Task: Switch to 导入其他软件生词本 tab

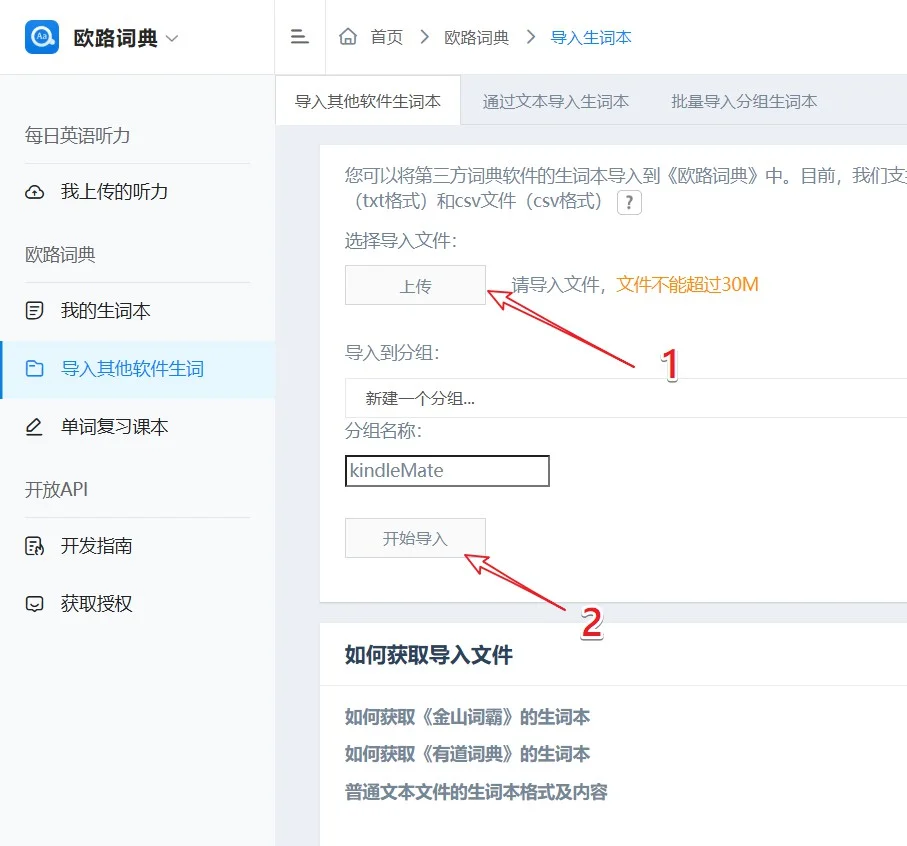Action: coord(368,101)
